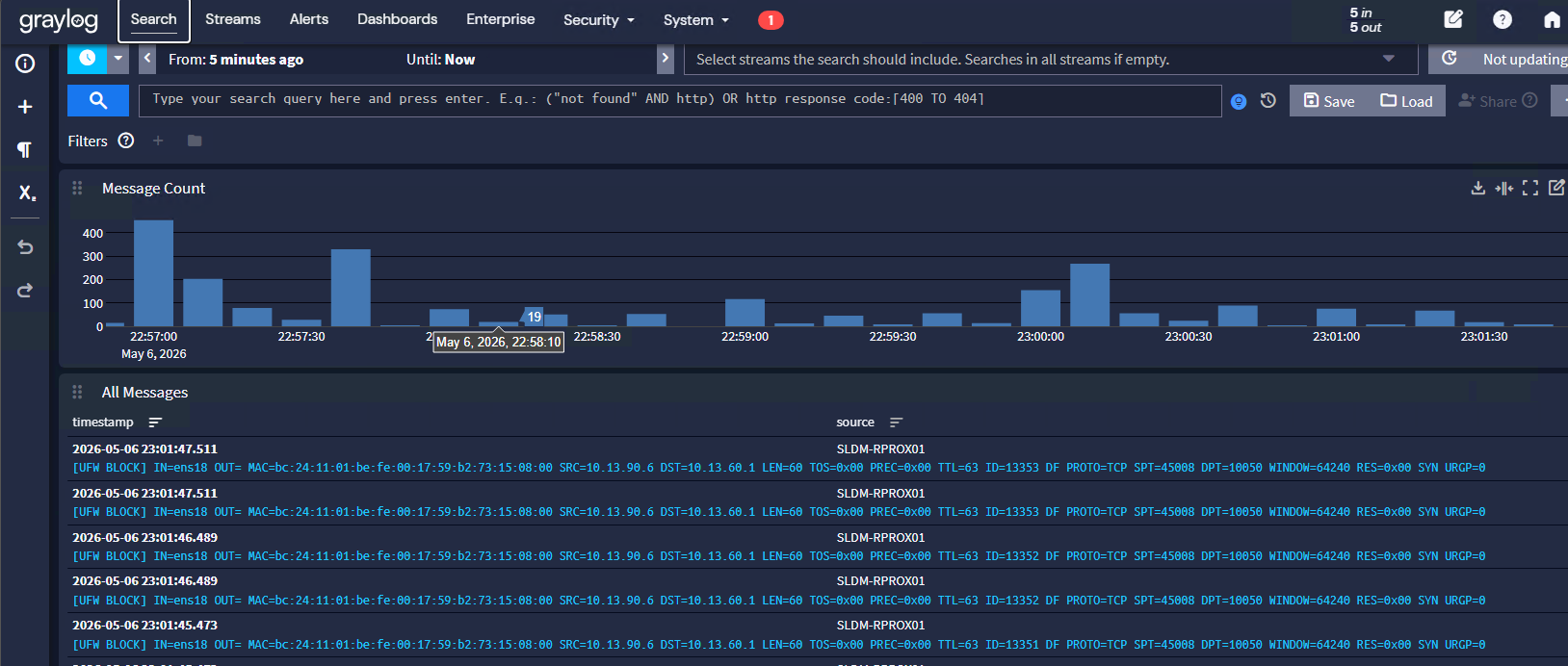Move the time range forward with right chevron
Viewport: 1568px width, 666px height.
point(666,59)
